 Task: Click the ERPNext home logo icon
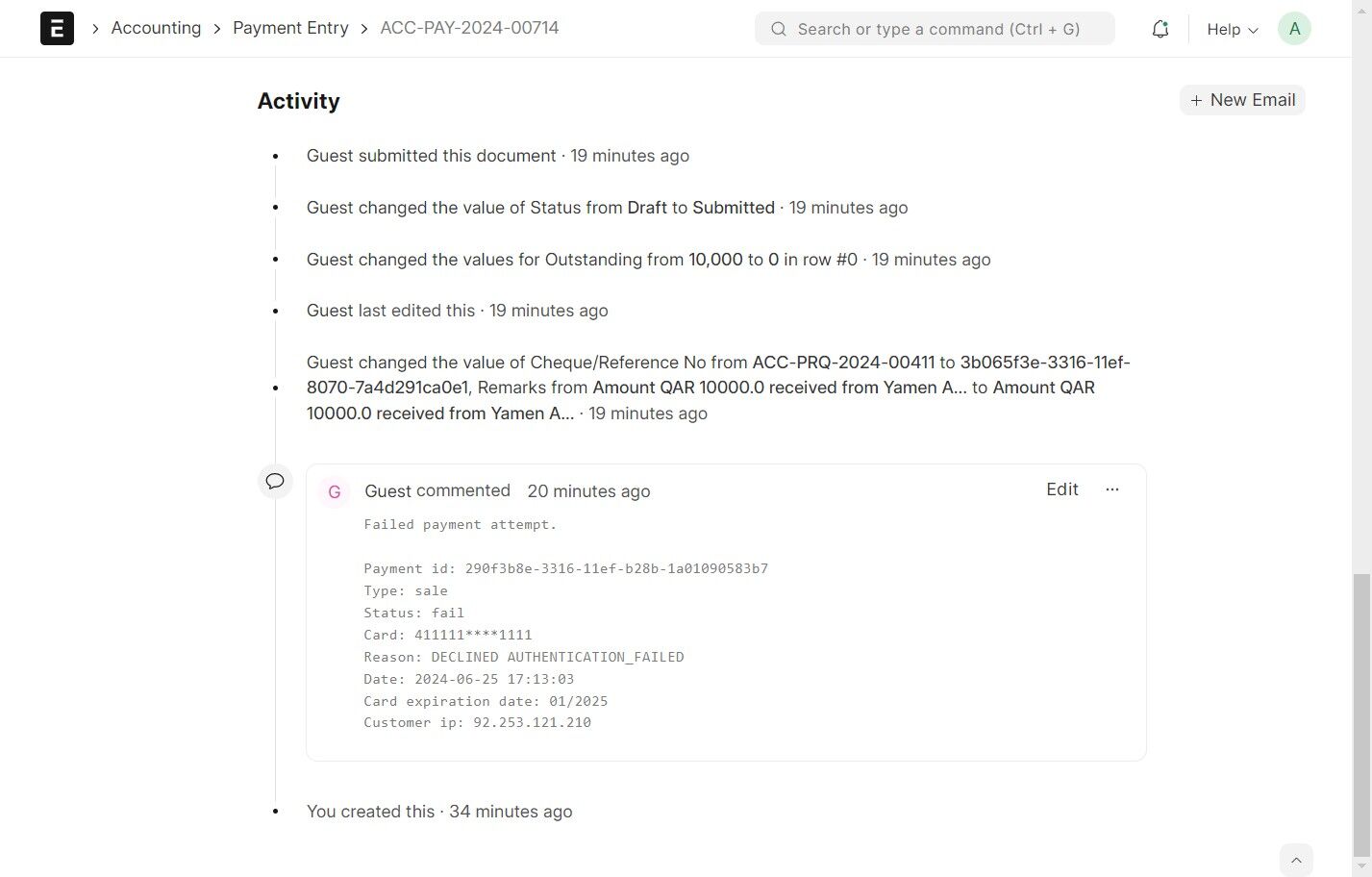coord(57,29)
